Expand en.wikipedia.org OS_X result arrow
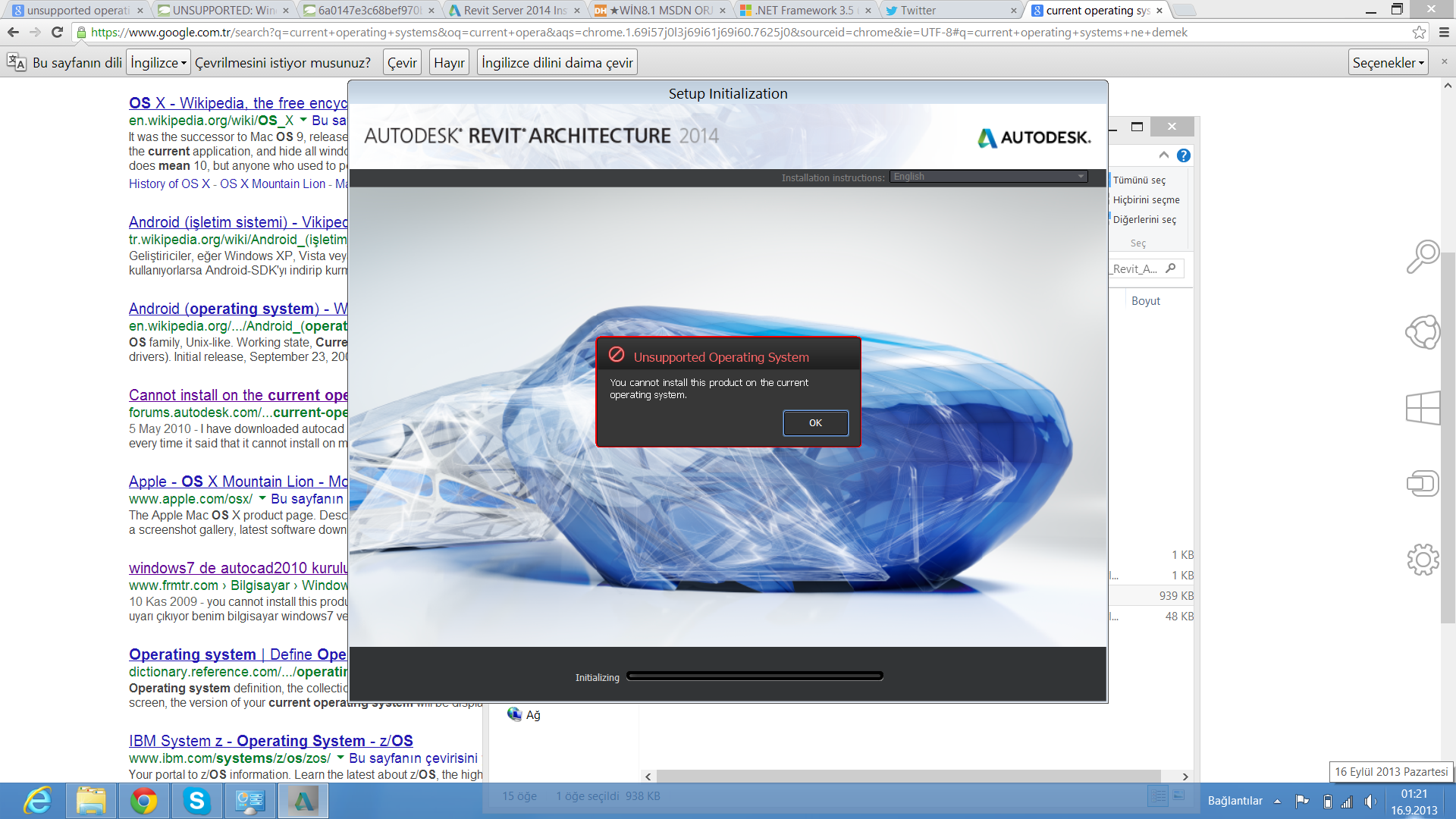The image size is (1456, 819). [x=303, y=120]
